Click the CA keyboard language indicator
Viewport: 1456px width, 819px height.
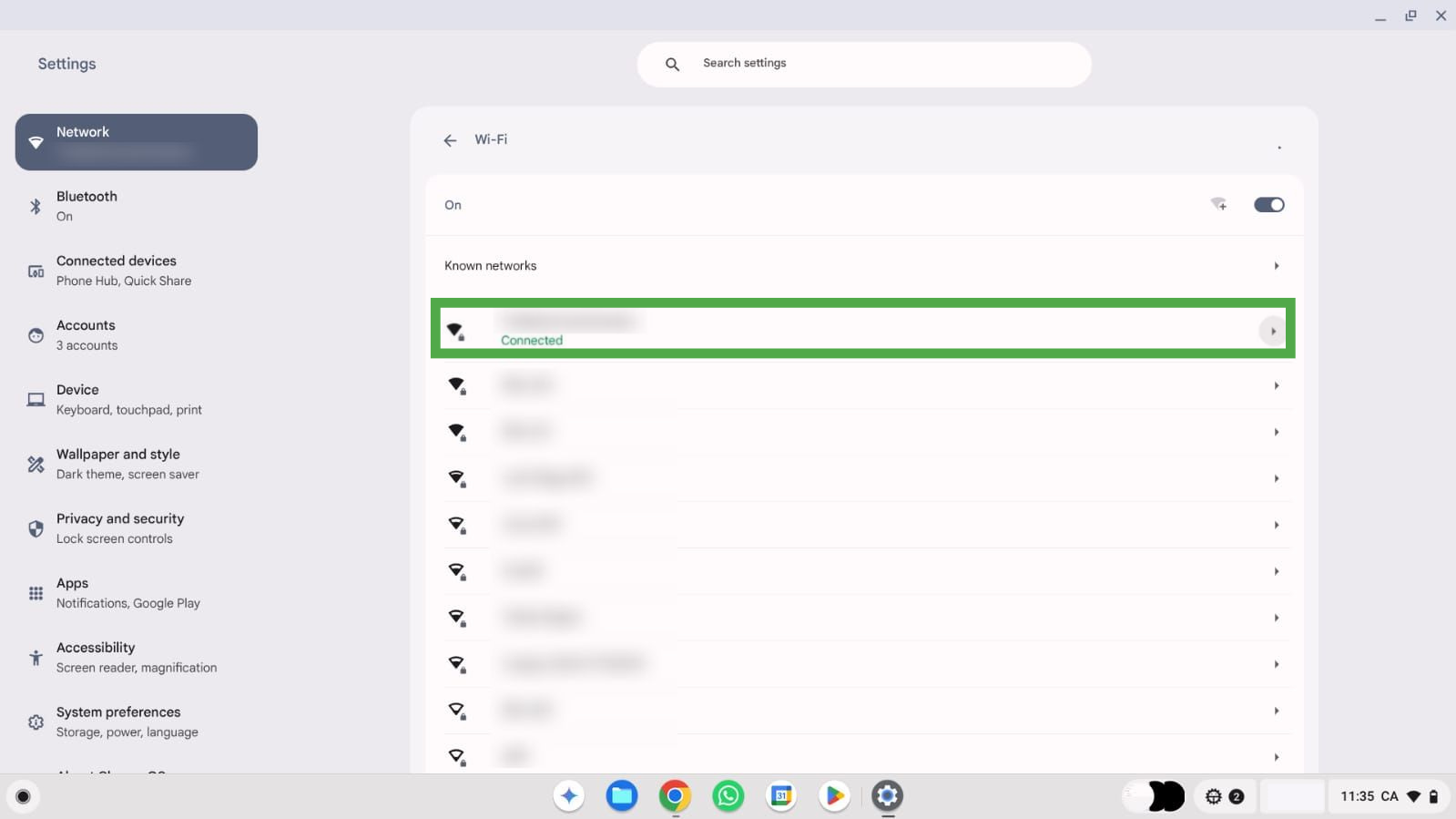1390,796
